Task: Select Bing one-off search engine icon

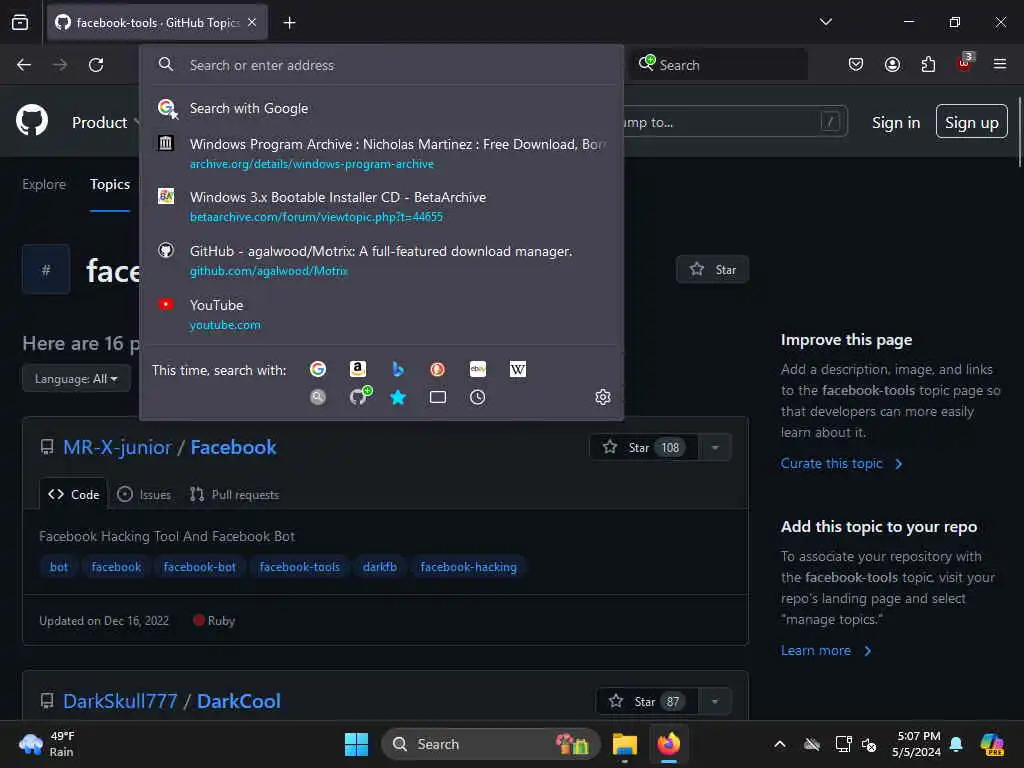Action: (398, 370)
